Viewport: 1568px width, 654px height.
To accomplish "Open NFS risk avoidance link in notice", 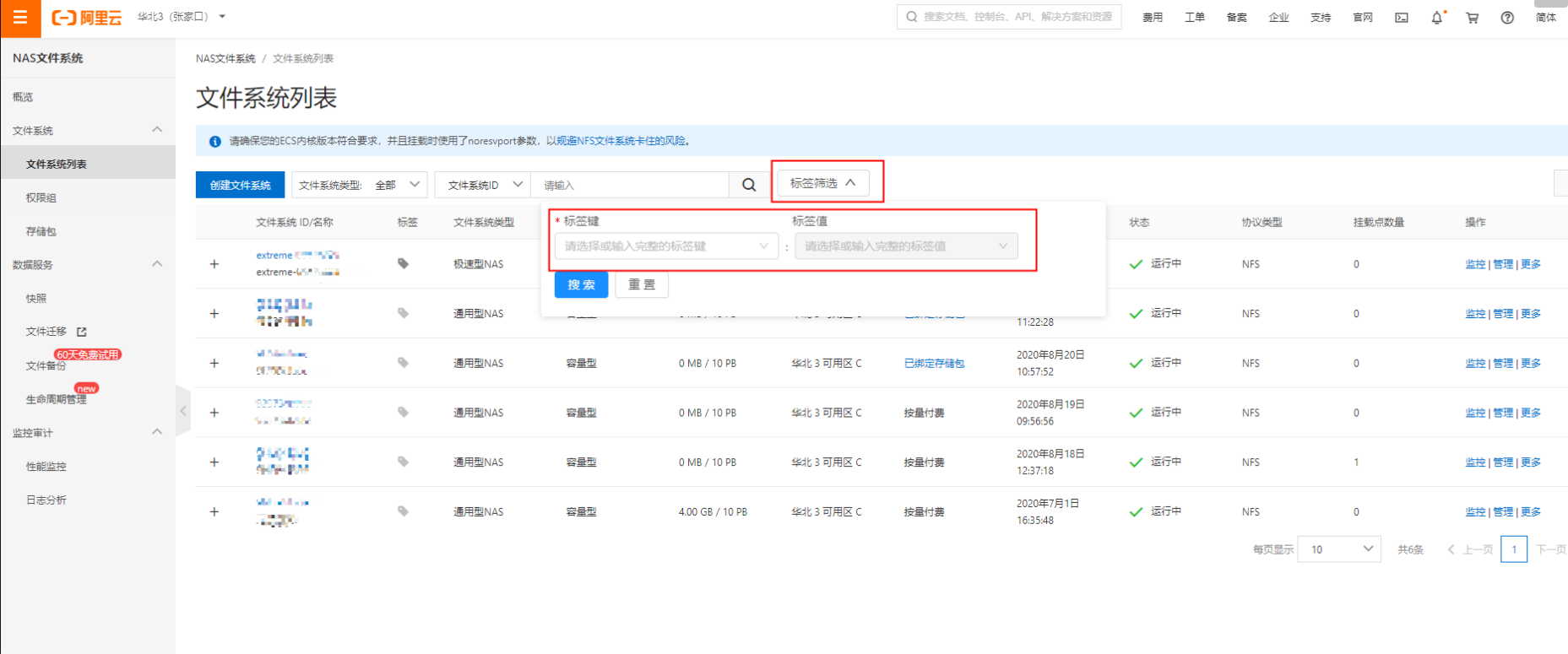I will point(621,141).
